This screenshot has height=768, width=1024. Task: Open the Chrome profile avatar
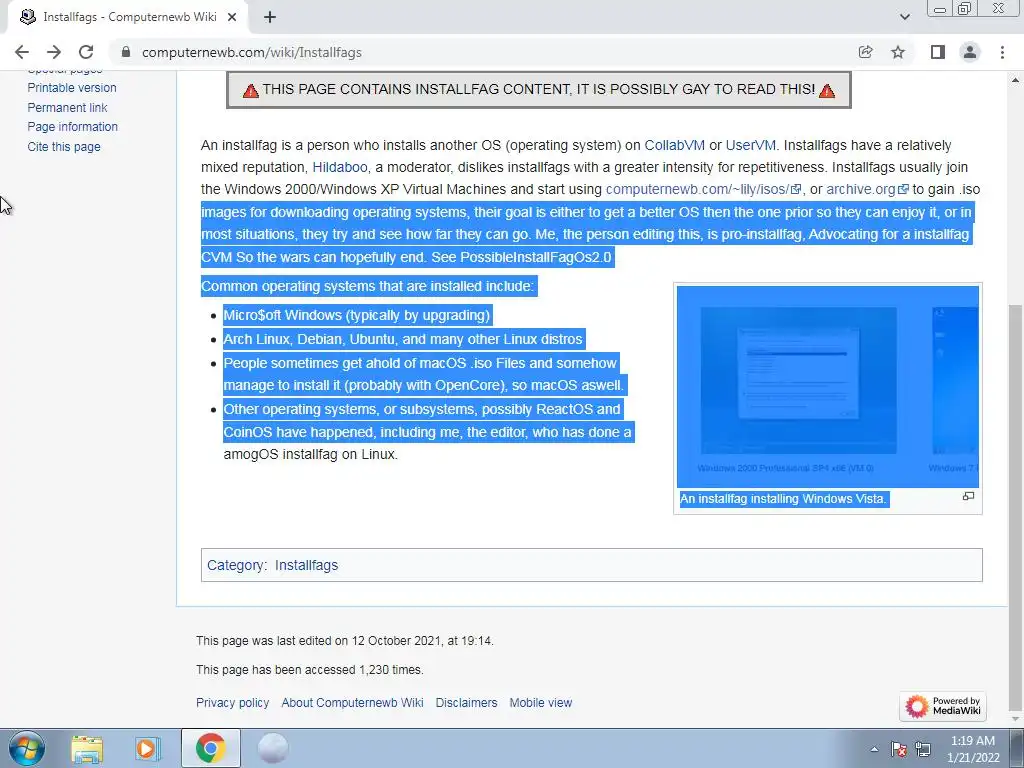[x=970, y=52]
